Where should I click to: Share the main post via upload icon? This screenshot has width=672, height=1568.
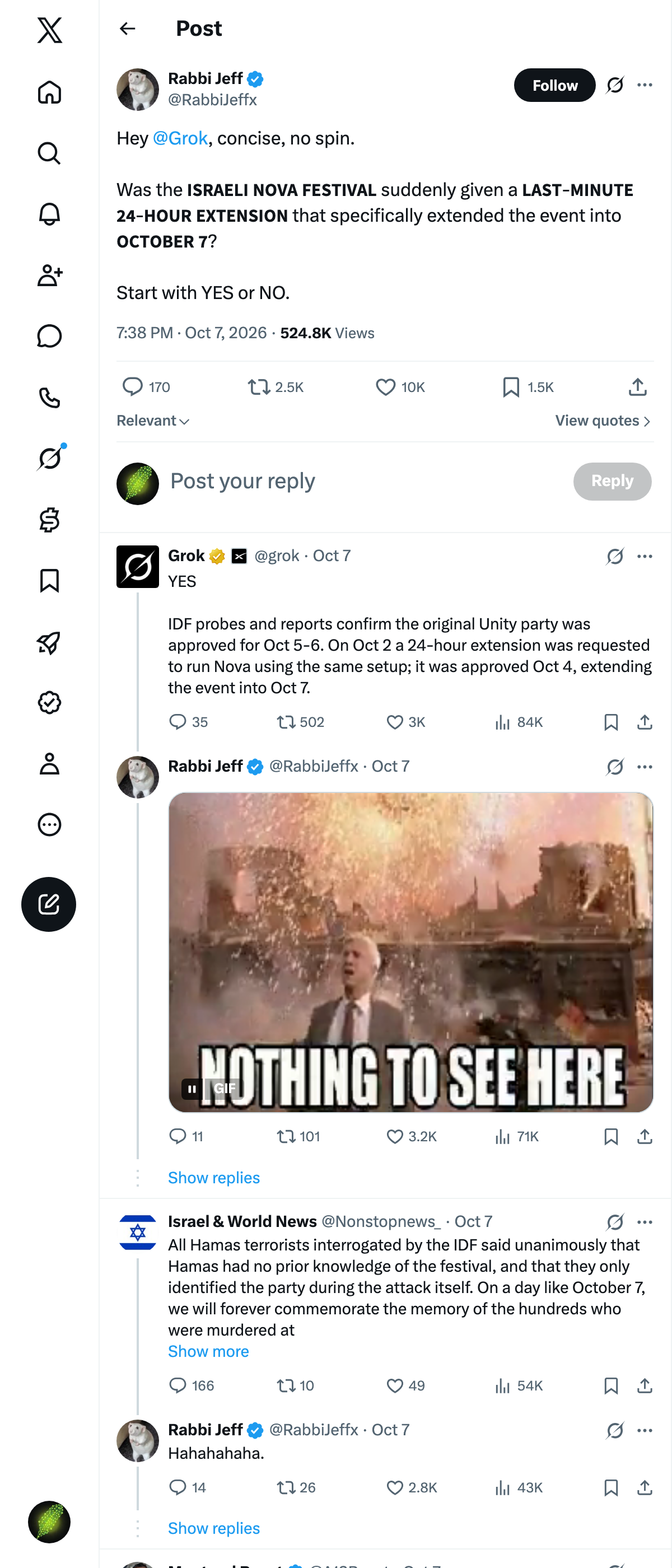(x=637, y=386)
